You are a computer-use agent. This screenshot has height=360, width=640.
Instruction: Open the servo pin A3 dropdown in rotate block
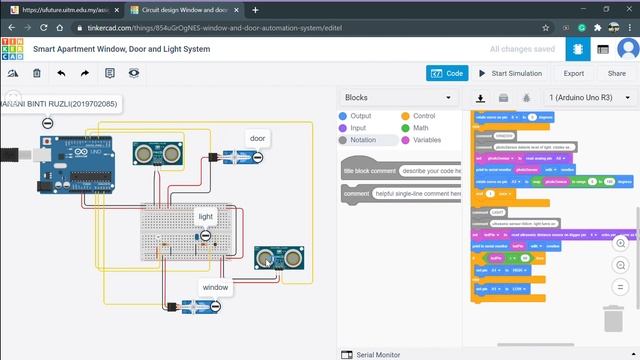coord(516,182)
